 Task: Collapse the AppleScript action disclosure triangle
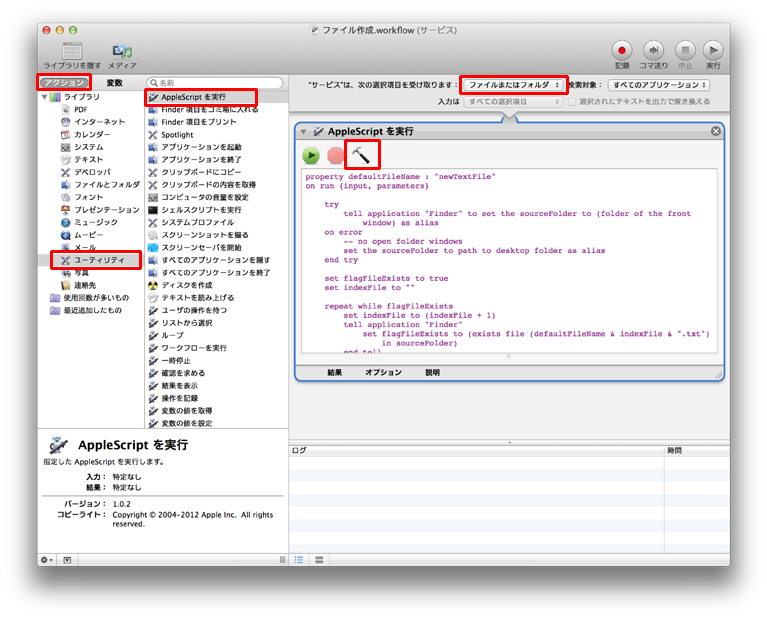click(x=303, y=132)
